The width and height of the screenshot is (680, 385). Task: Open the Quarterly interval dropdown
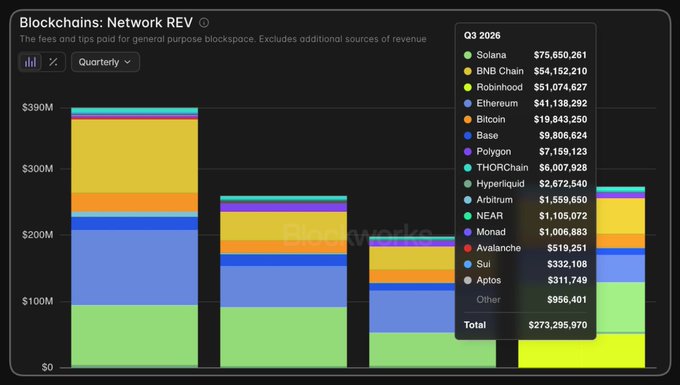click(105, 62)
